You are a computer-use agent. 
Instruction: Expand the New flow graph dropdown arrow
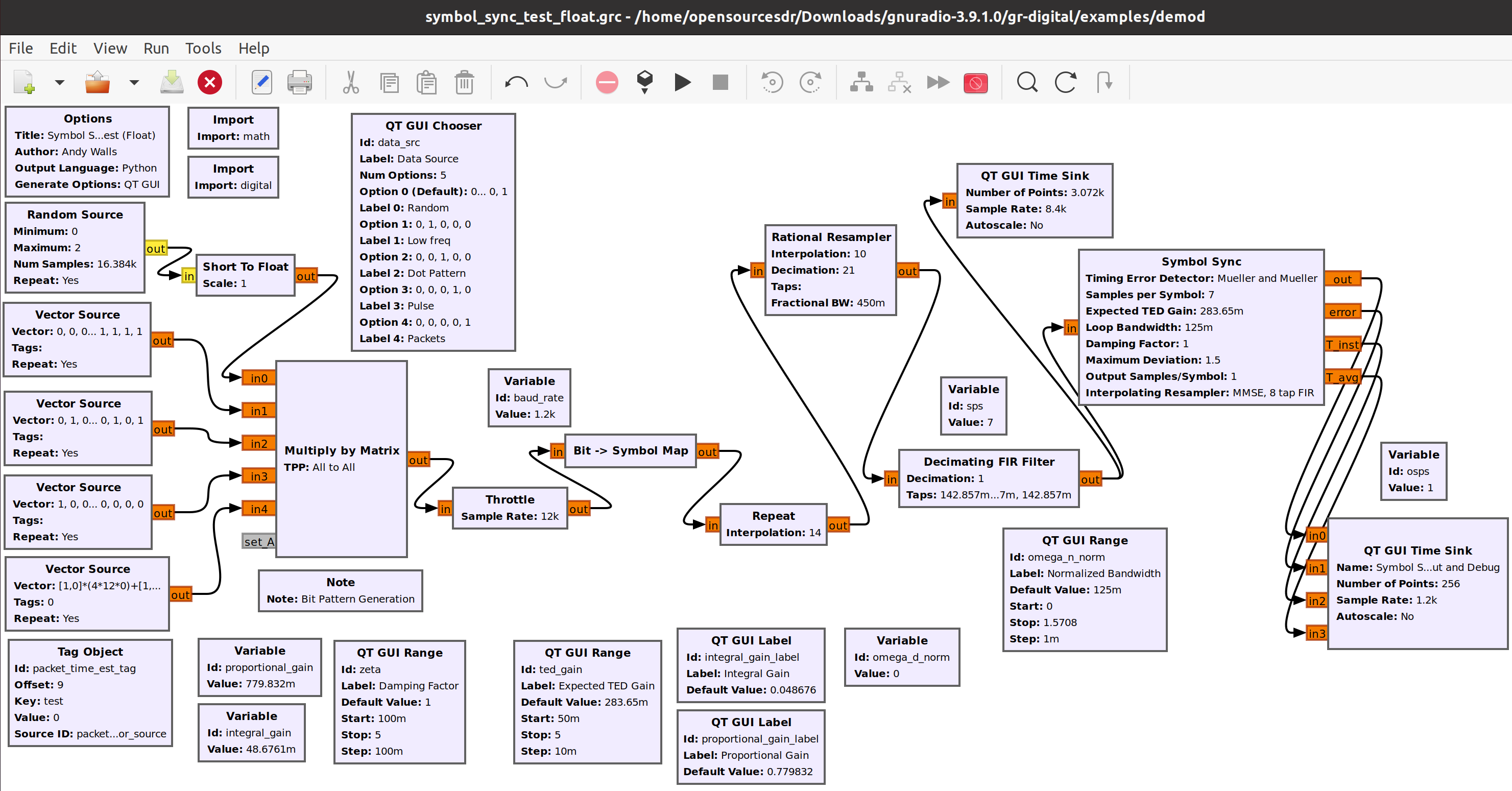59,82
